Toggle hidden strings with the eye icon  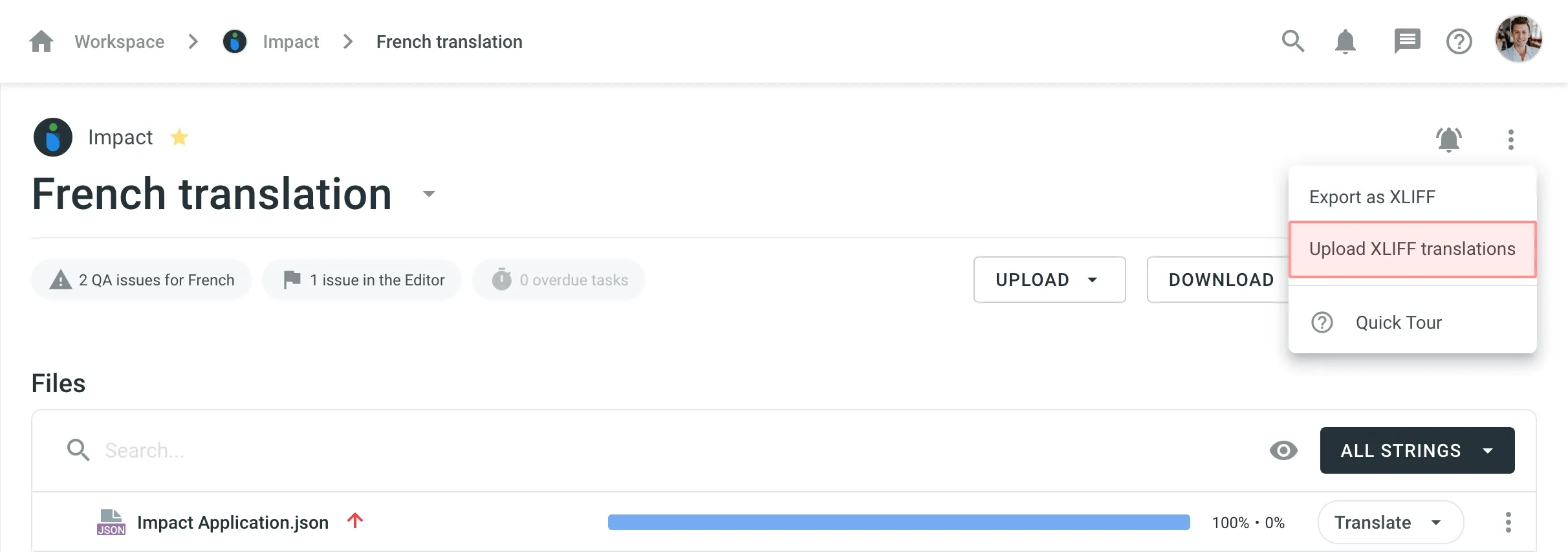1283,450
